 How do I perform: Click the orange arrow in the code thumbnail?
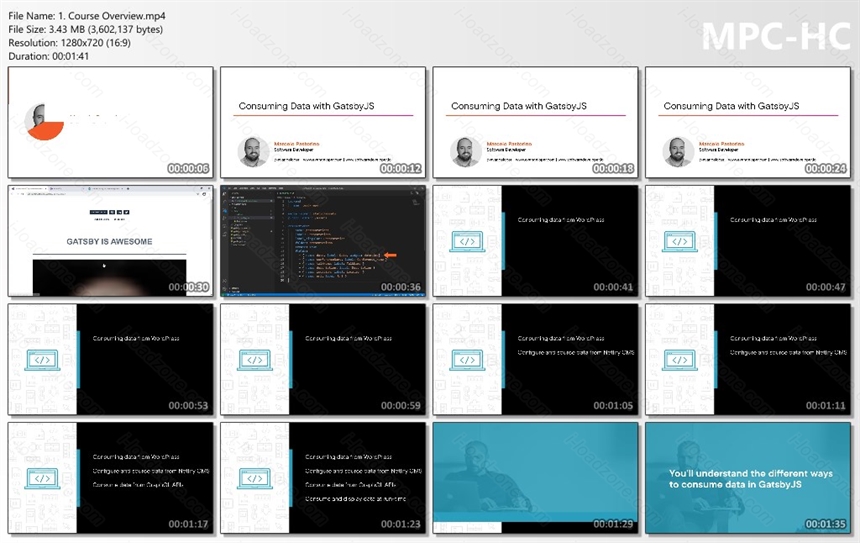(390, 255)
